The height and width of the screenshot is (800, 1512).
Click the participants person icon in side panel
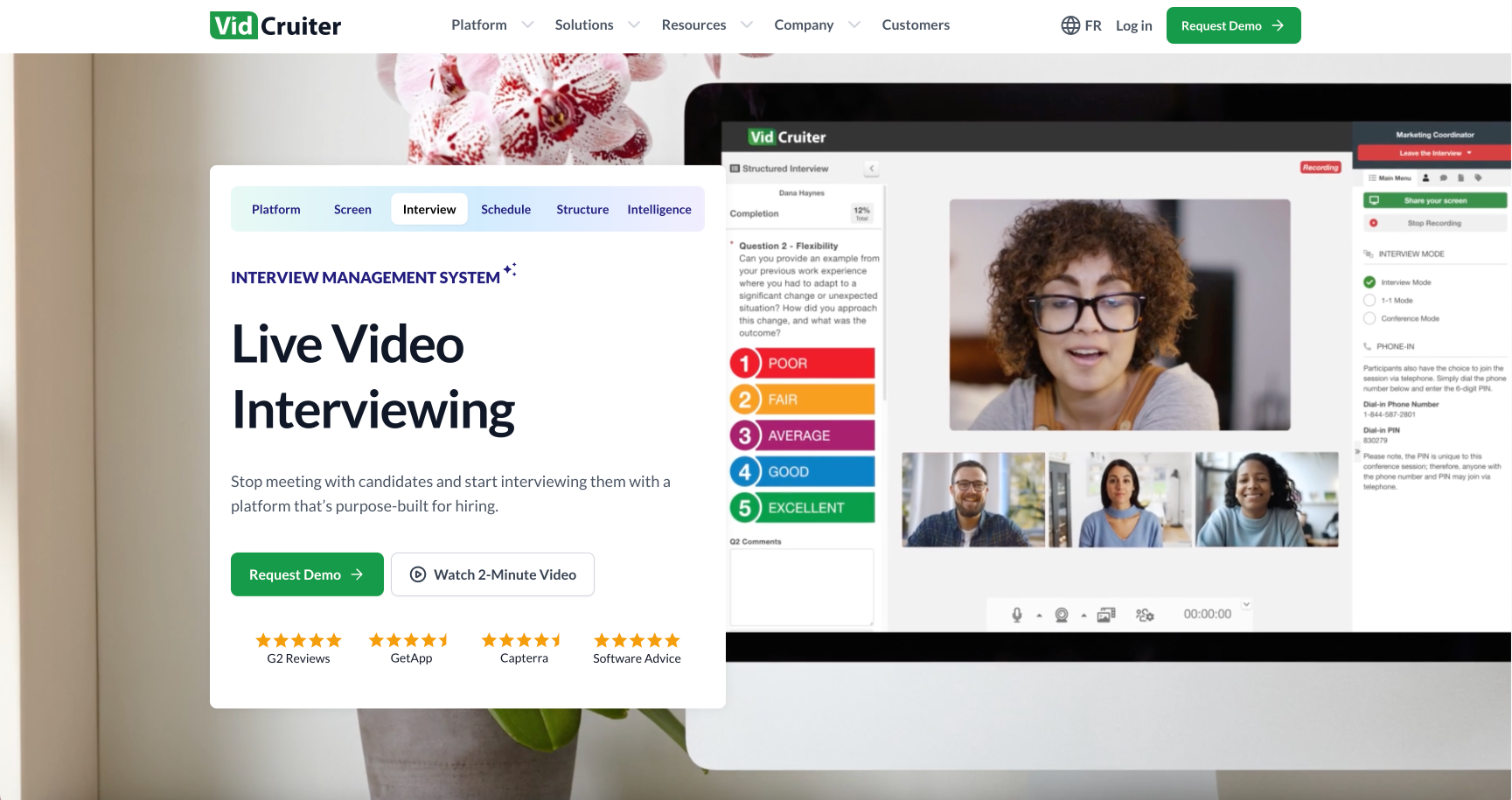(1425, 177)
